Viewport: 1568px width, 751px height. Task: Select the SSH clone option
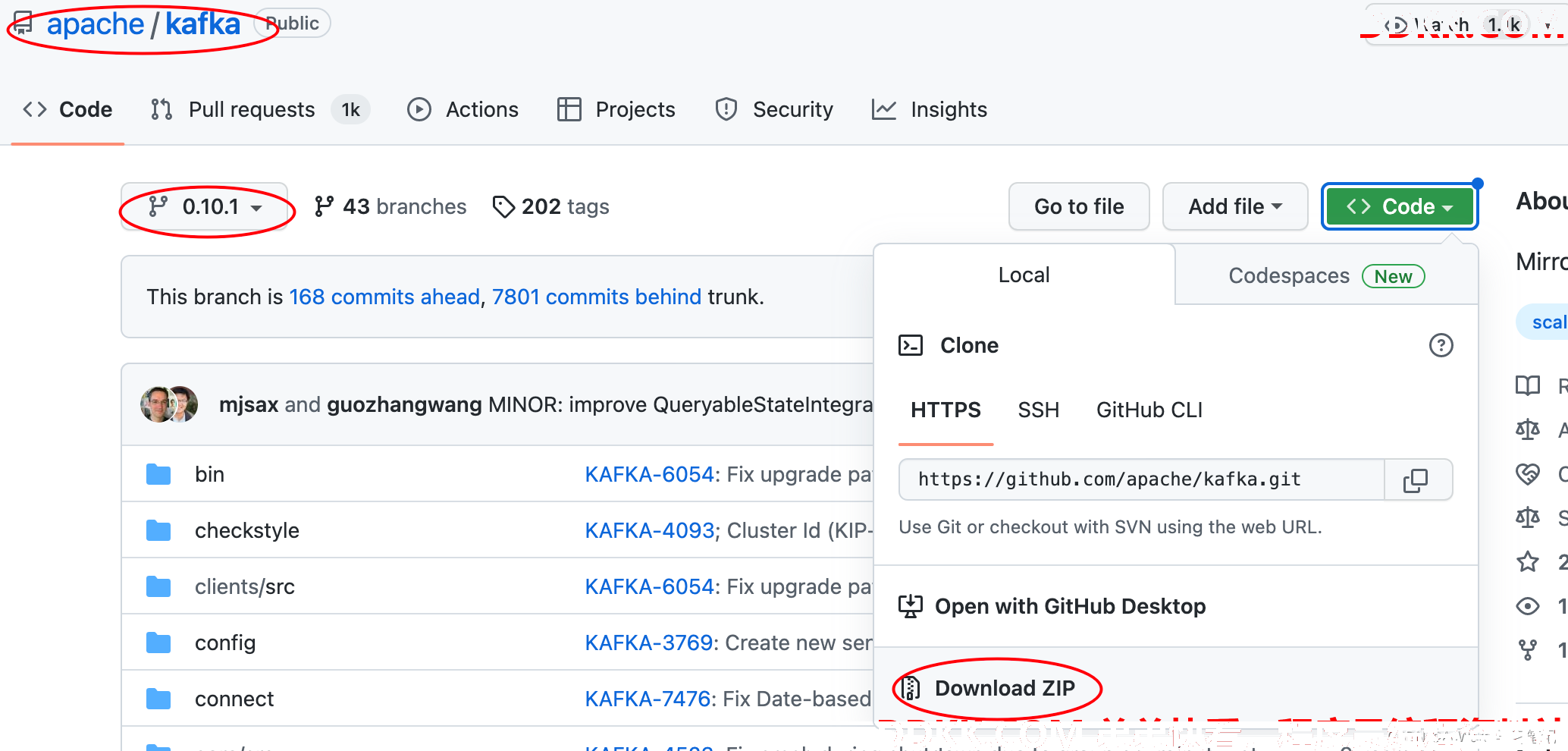[x=1038, y=410]
